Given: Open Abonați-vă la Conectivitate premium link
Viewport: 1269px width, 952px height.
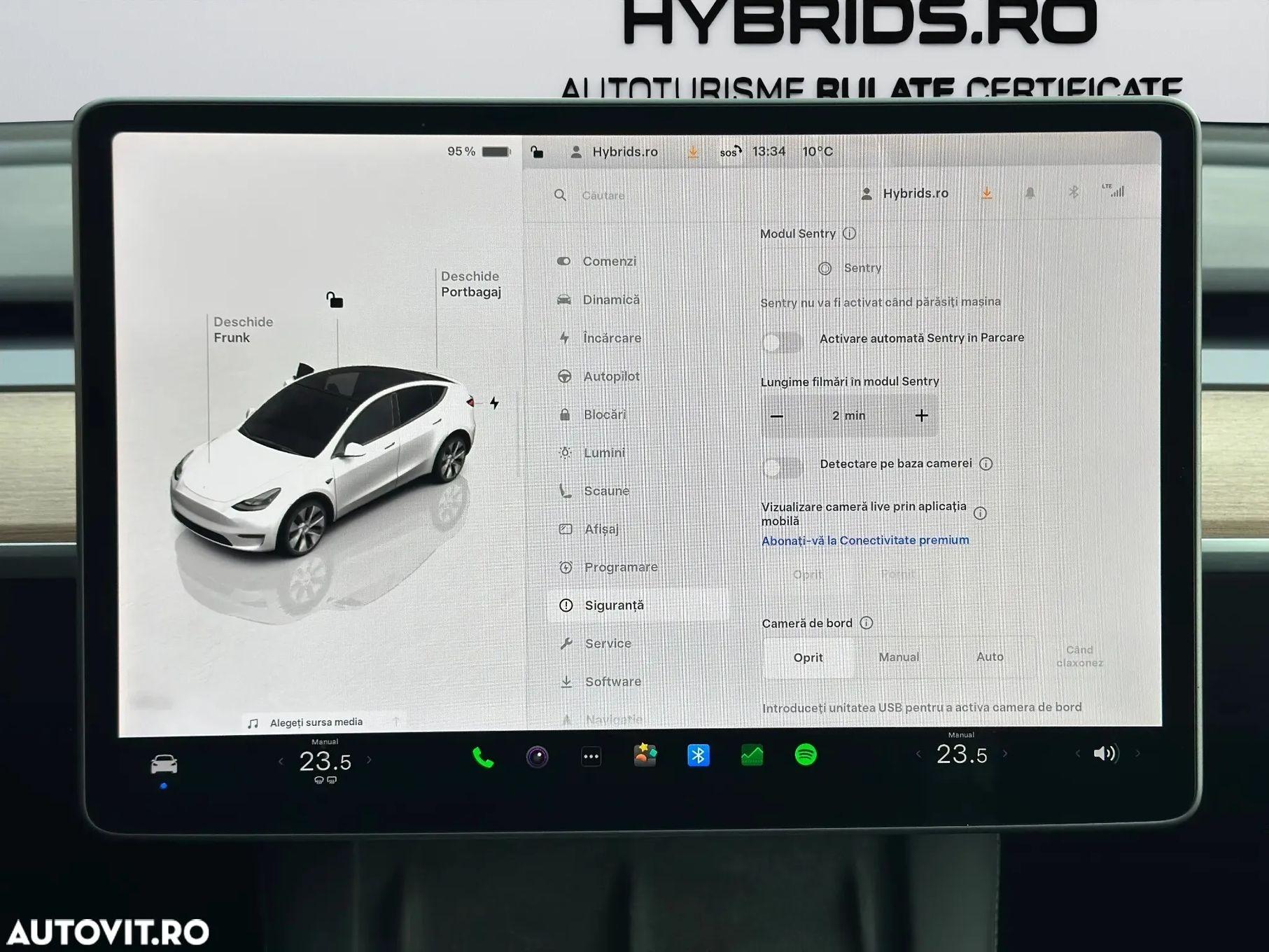Looking at the screenshot, I should pyautogui.click(x=865, y=540).
